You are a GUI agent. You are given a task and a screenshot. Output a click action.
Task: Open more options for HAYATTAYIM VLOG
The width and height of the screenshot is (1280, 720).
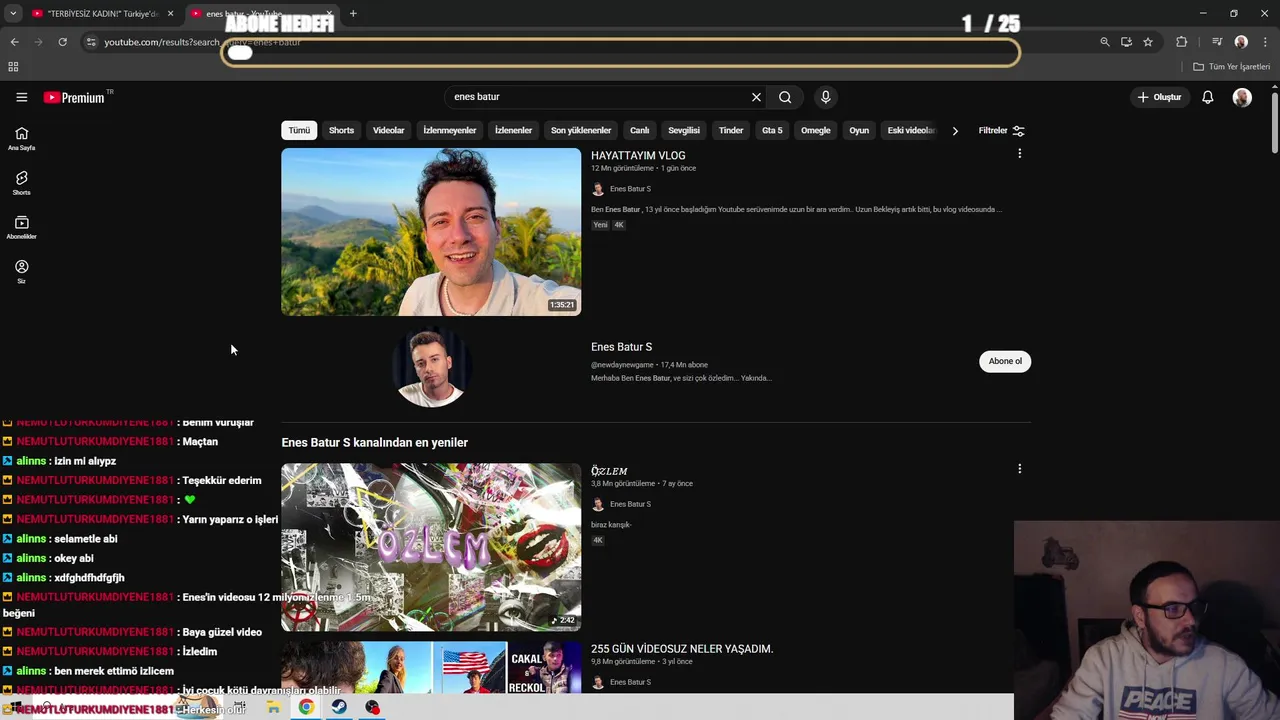1019,154
